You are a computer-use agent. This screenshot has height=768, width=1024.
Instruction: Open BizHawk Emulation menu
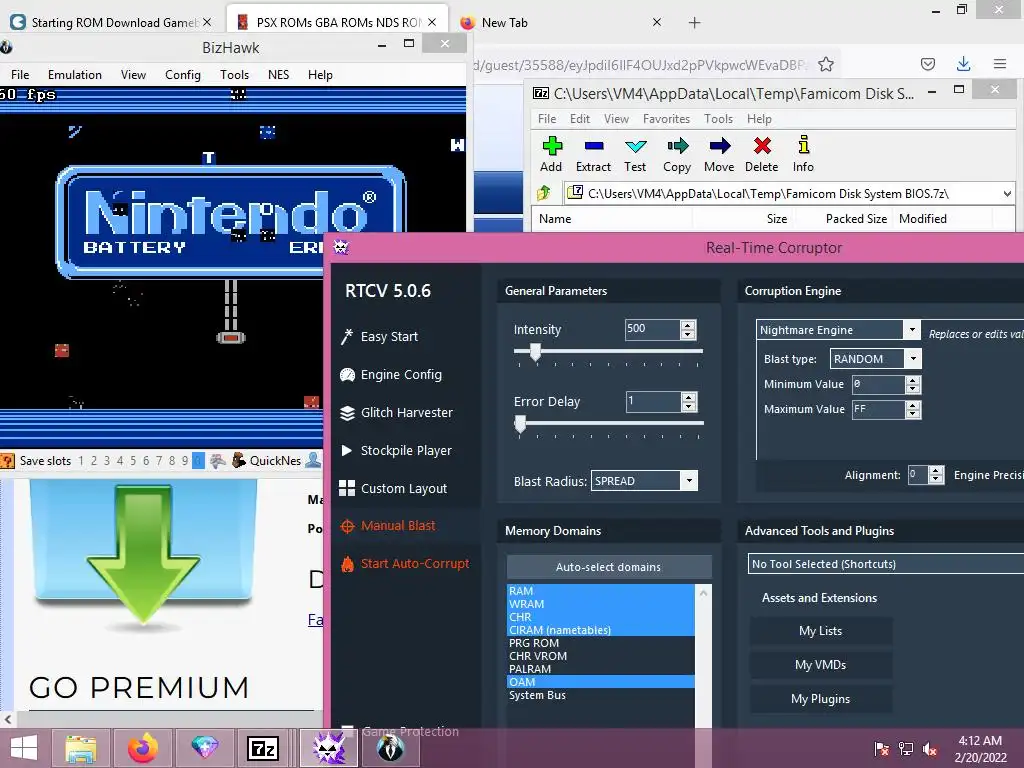[x=74, y=74]
